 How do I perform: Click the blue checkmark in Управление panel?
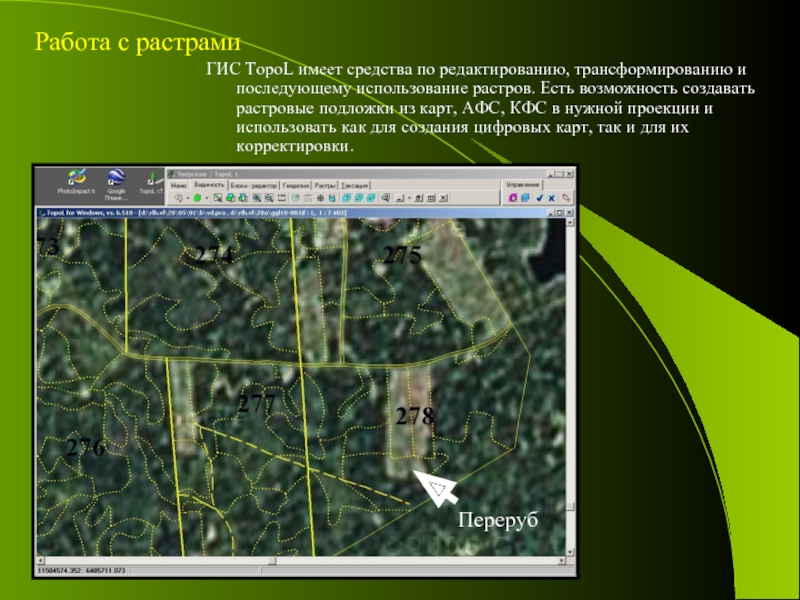click(539, 198)
